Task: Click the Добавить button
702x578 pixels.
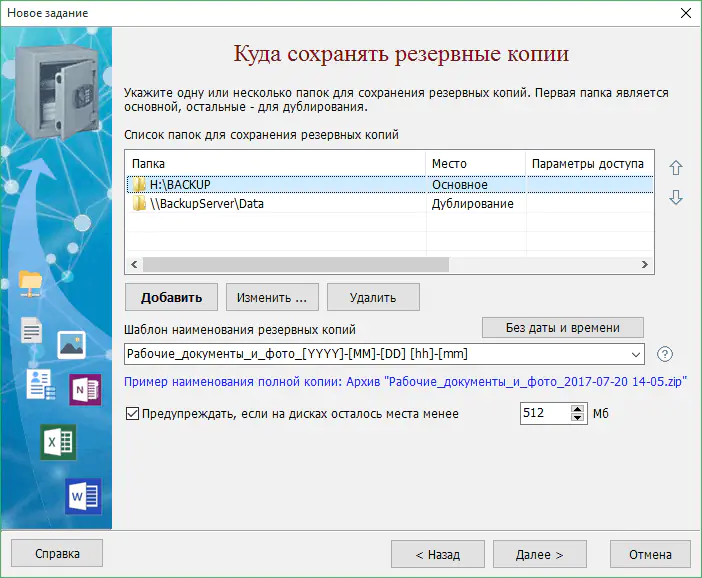Action: 171,297
